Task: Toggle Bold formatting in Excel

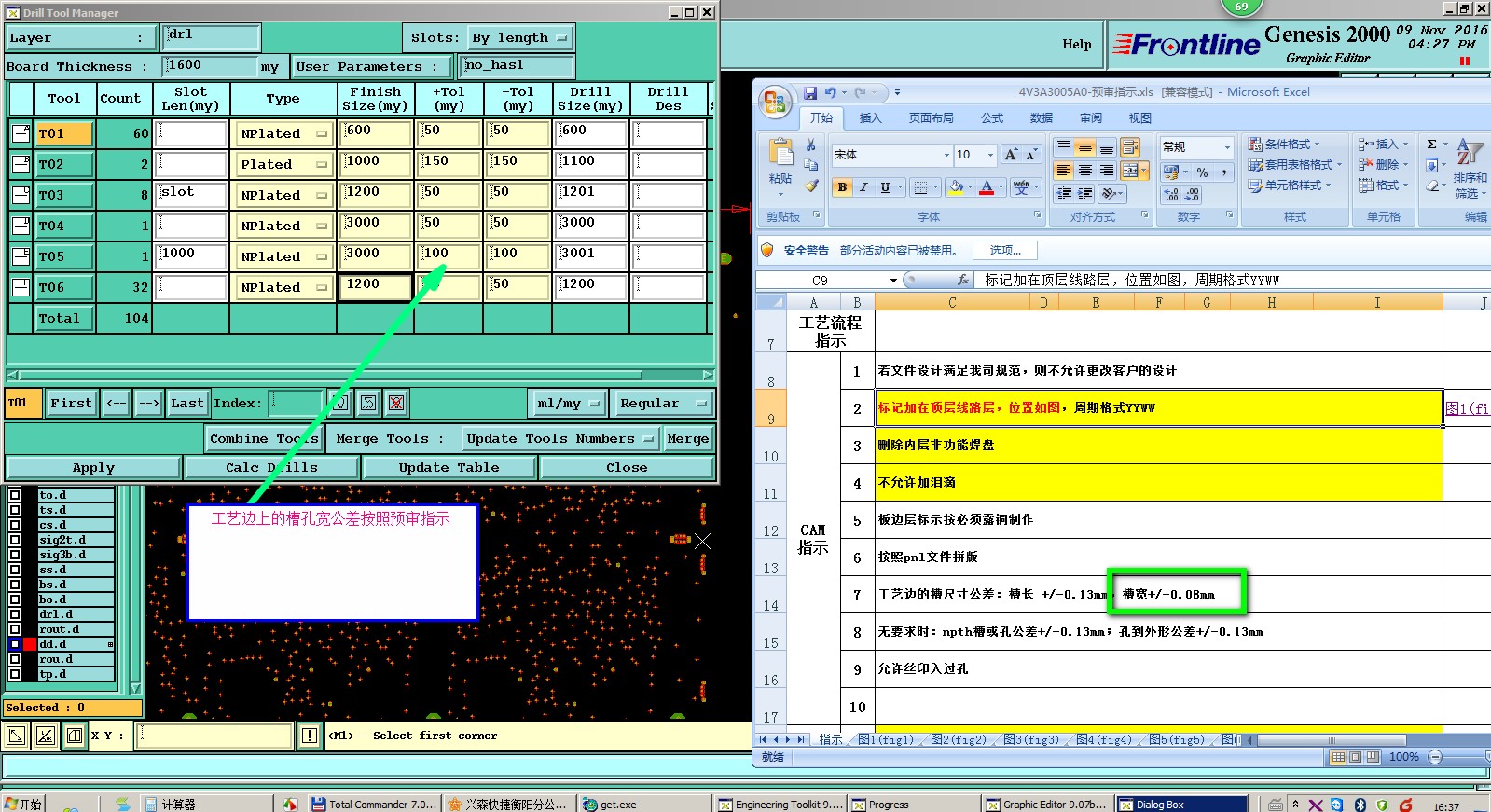Action: (x=842, y=187)
